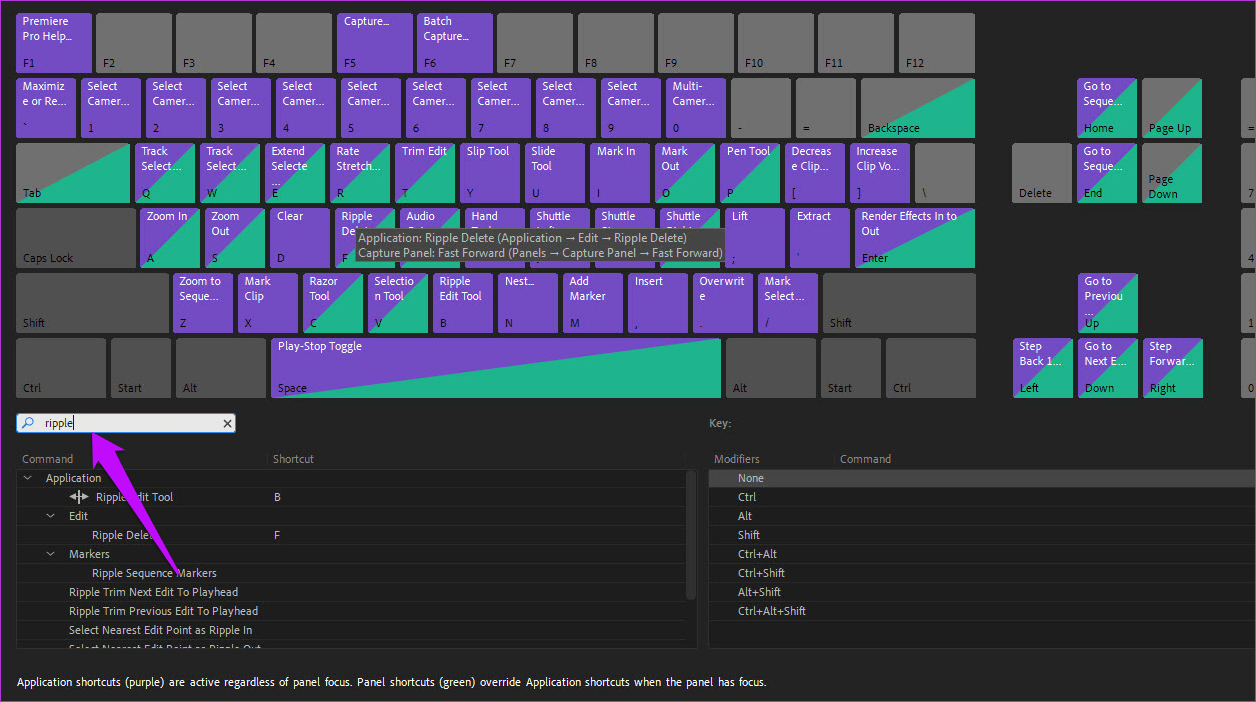Click the Ripple Edit Tool B key
The height and width of the screenshot is (702, 1256).
pyautogui.click(x=463, y=303)
